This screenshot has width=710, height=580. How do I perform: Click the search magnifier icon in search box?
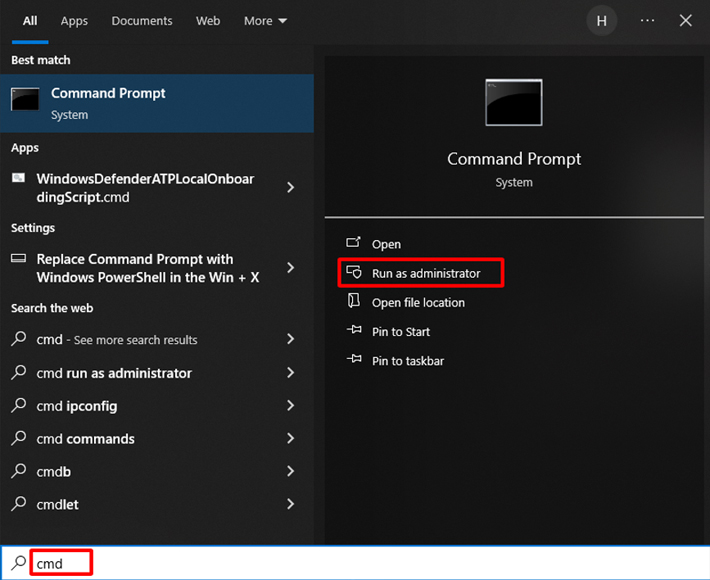(x=19, y=563)
